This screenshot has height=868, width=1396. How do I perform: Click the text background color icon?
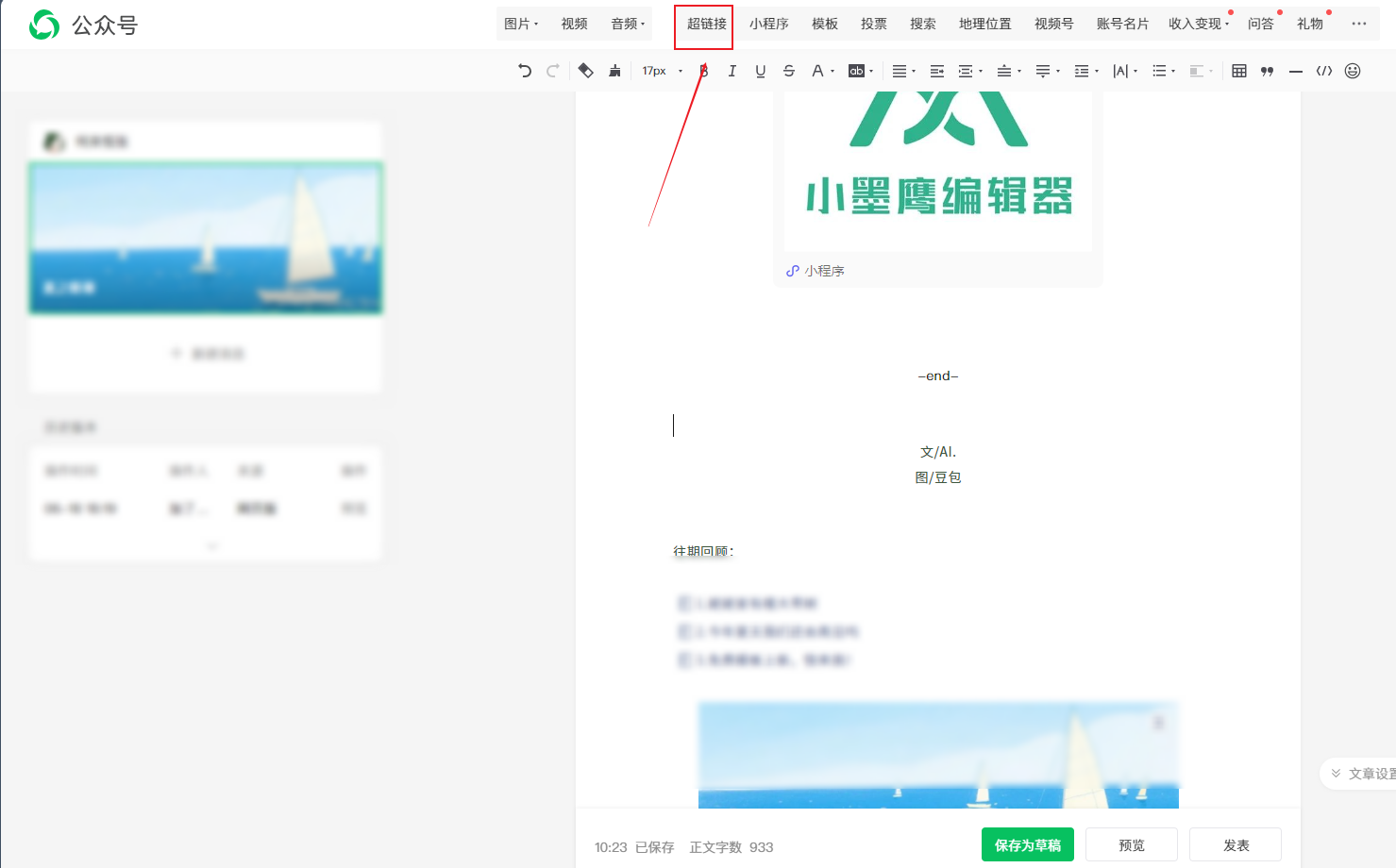(x=856, y=71)
